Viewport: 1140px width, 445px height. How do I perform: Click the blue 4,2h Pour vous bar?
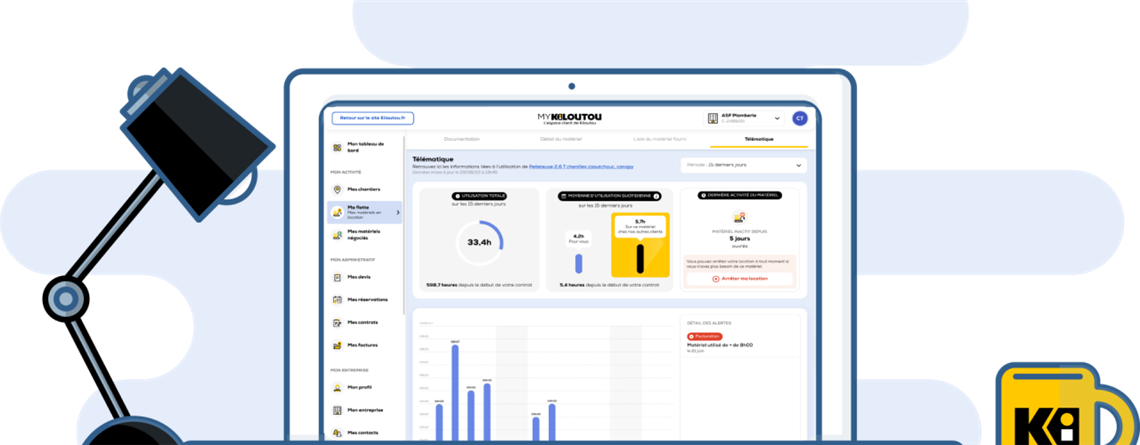click(x=579, y=263)
